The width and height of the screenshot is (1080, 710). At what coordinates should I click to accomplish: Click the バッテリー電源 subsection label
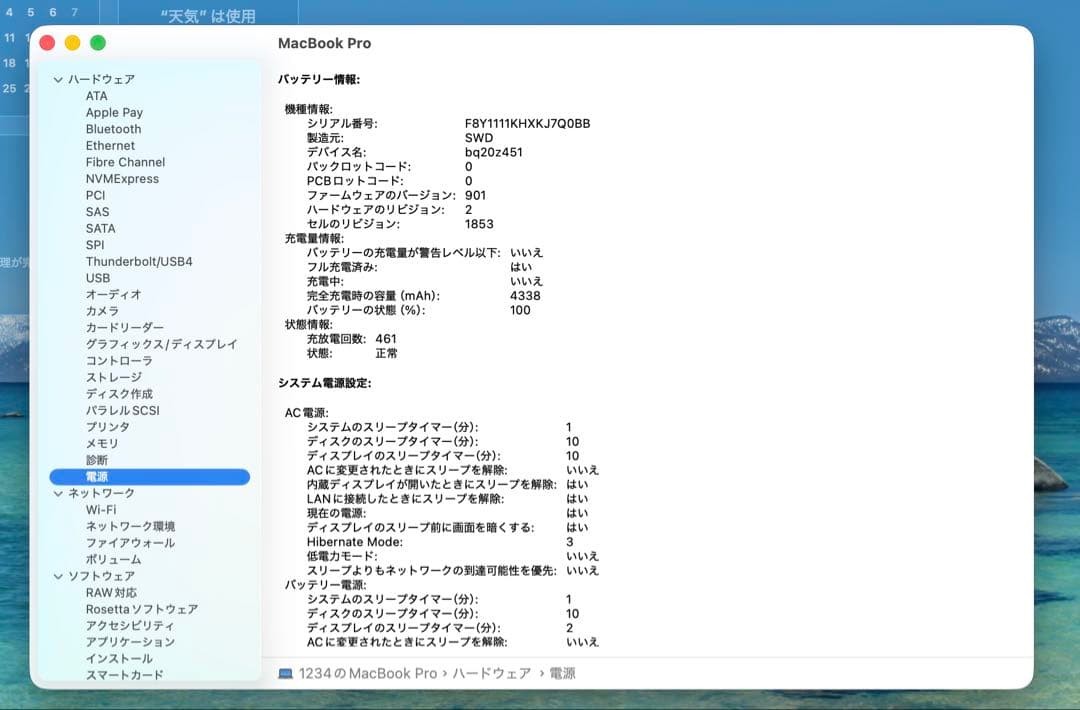point(326,585)
